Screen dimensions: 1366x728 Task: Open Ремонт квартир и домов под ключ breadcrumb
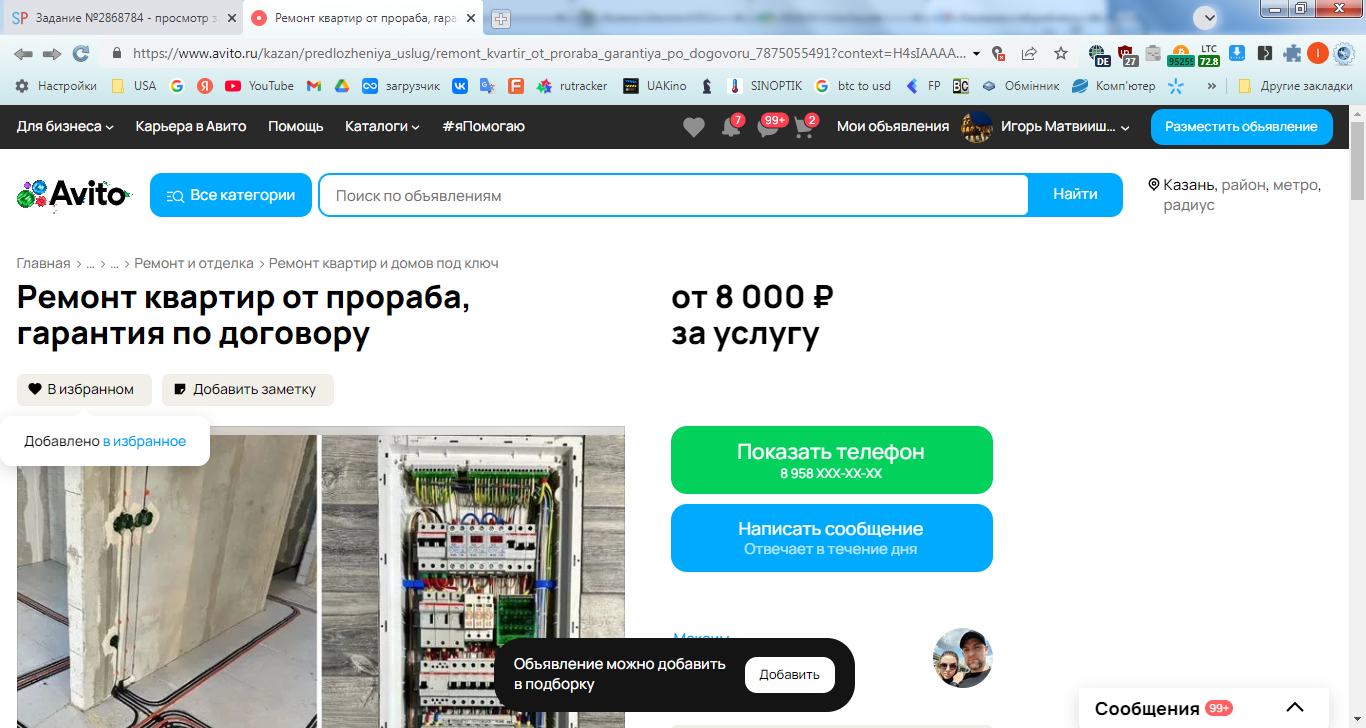(x=383, y=263)
